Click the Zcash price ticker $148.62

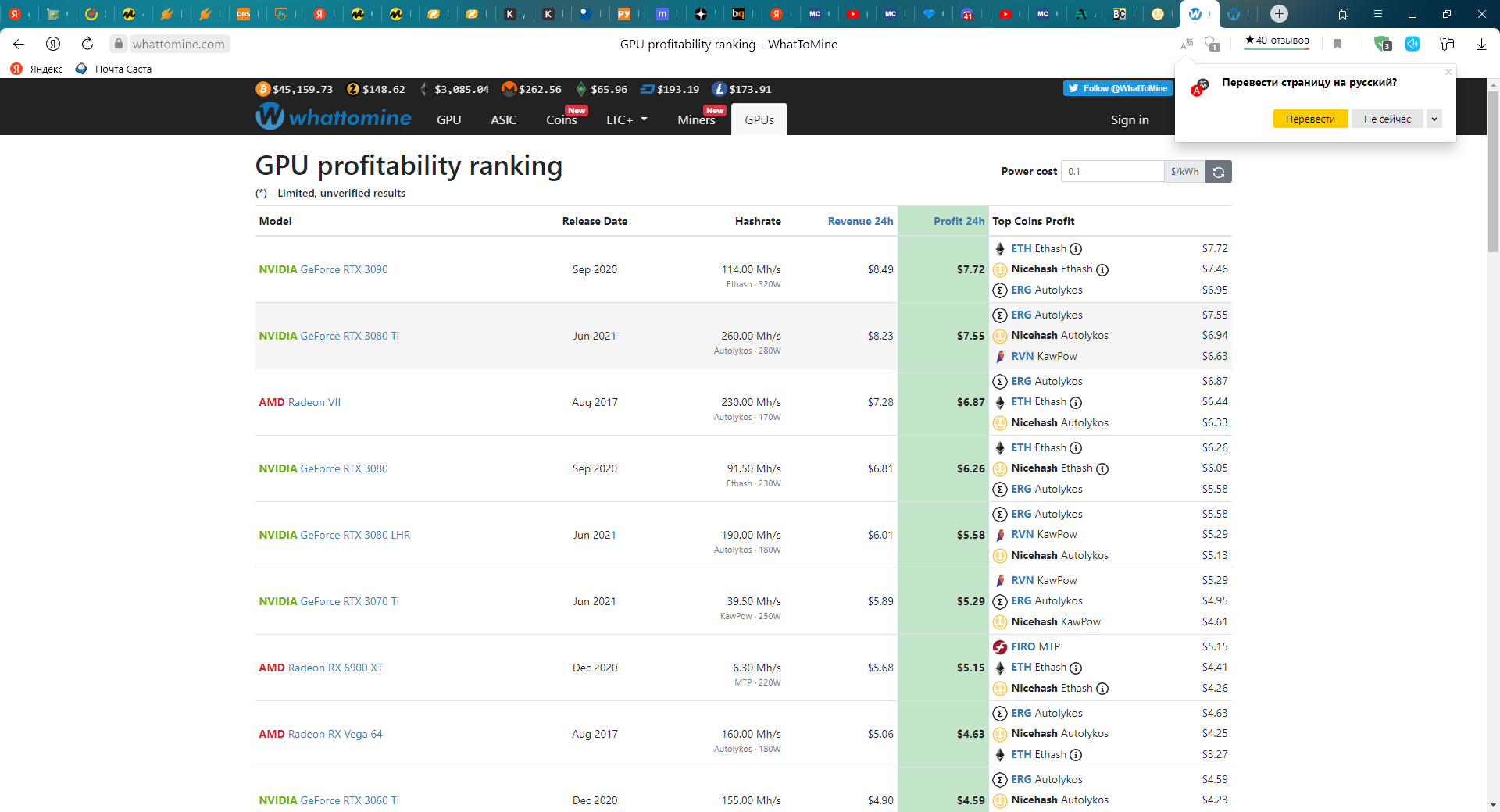click(x=376, y=89)
